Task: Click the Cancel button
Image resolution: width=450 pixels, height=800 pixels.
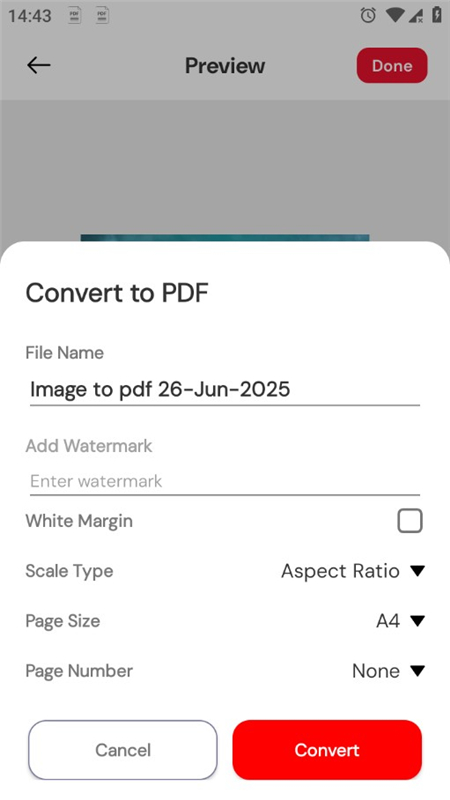Action: pos(123,749)
